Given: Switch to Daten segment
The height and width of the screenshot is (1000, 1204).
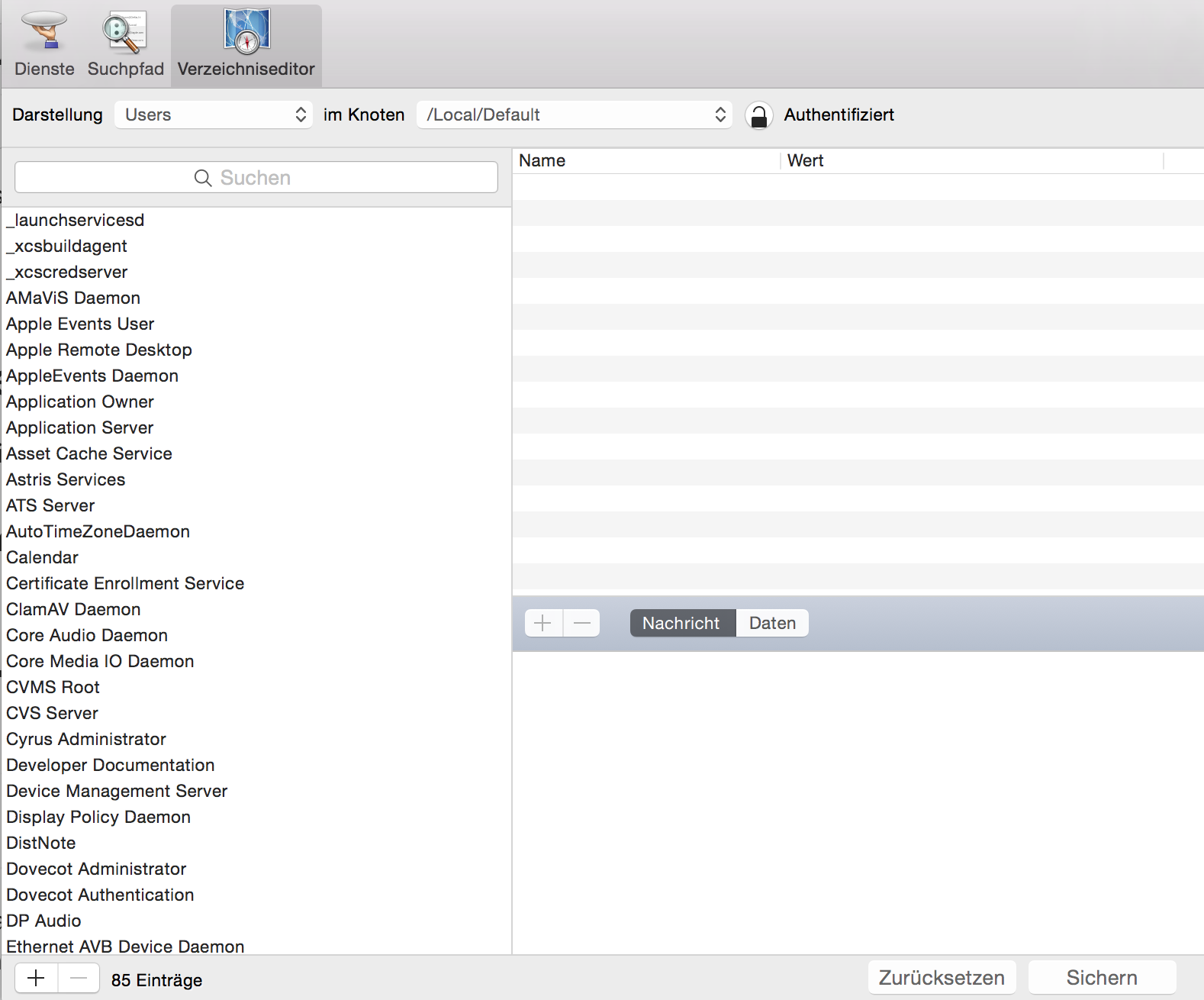Looking at the screenshot, I should tap(772, 623).
